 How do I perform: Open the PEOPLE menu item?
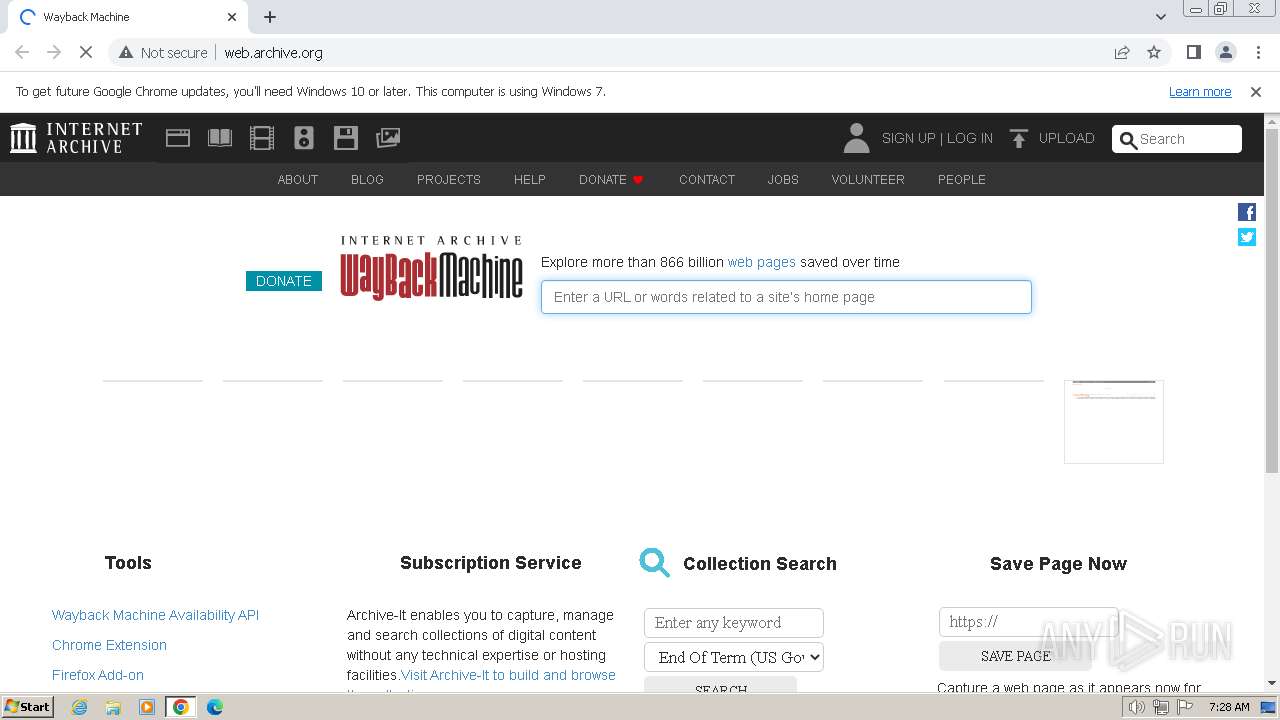pyautogui.click(x=962, y=179)
